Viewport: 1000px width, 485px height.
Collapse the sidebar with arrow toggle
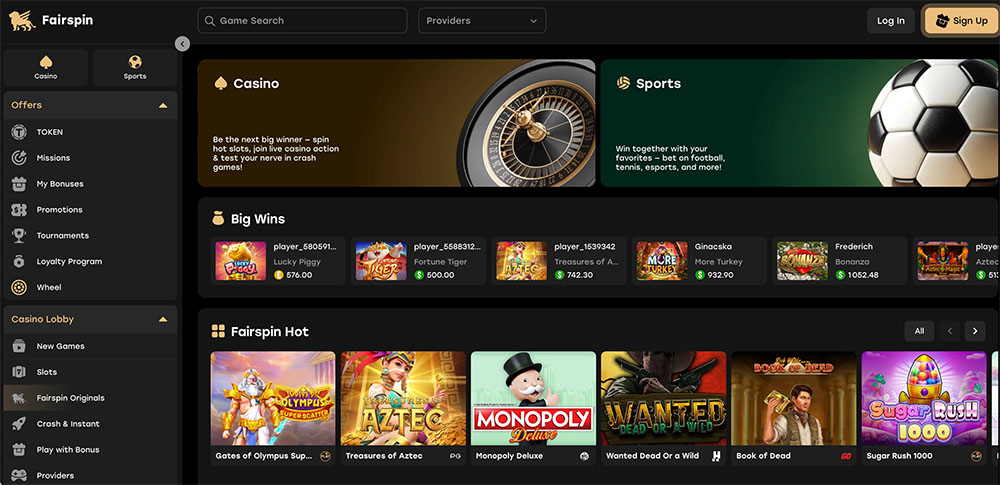[x=182, y=44]
